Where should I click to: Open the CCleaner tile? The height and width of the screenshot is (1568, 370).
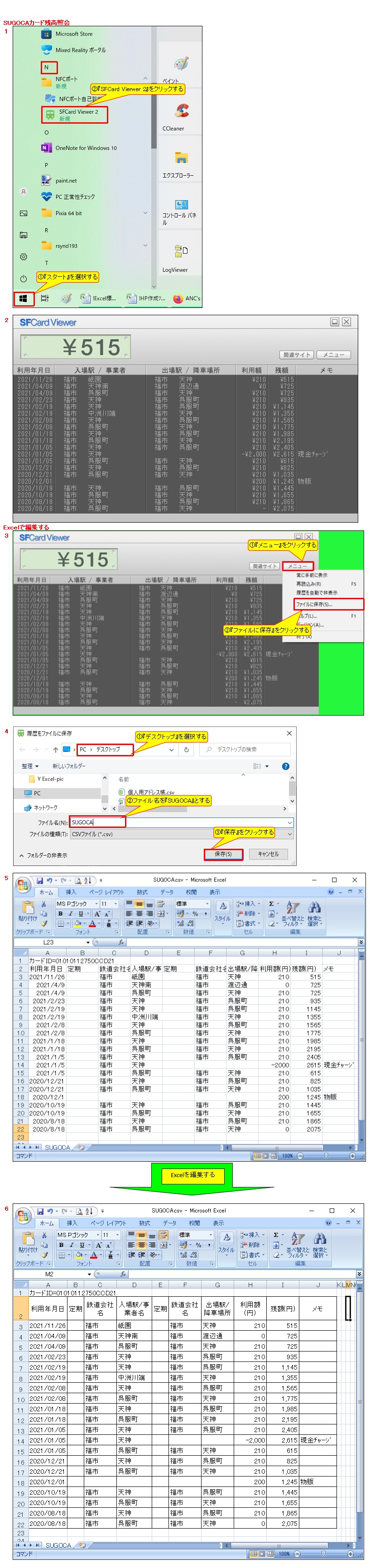(x=181, y=116)
